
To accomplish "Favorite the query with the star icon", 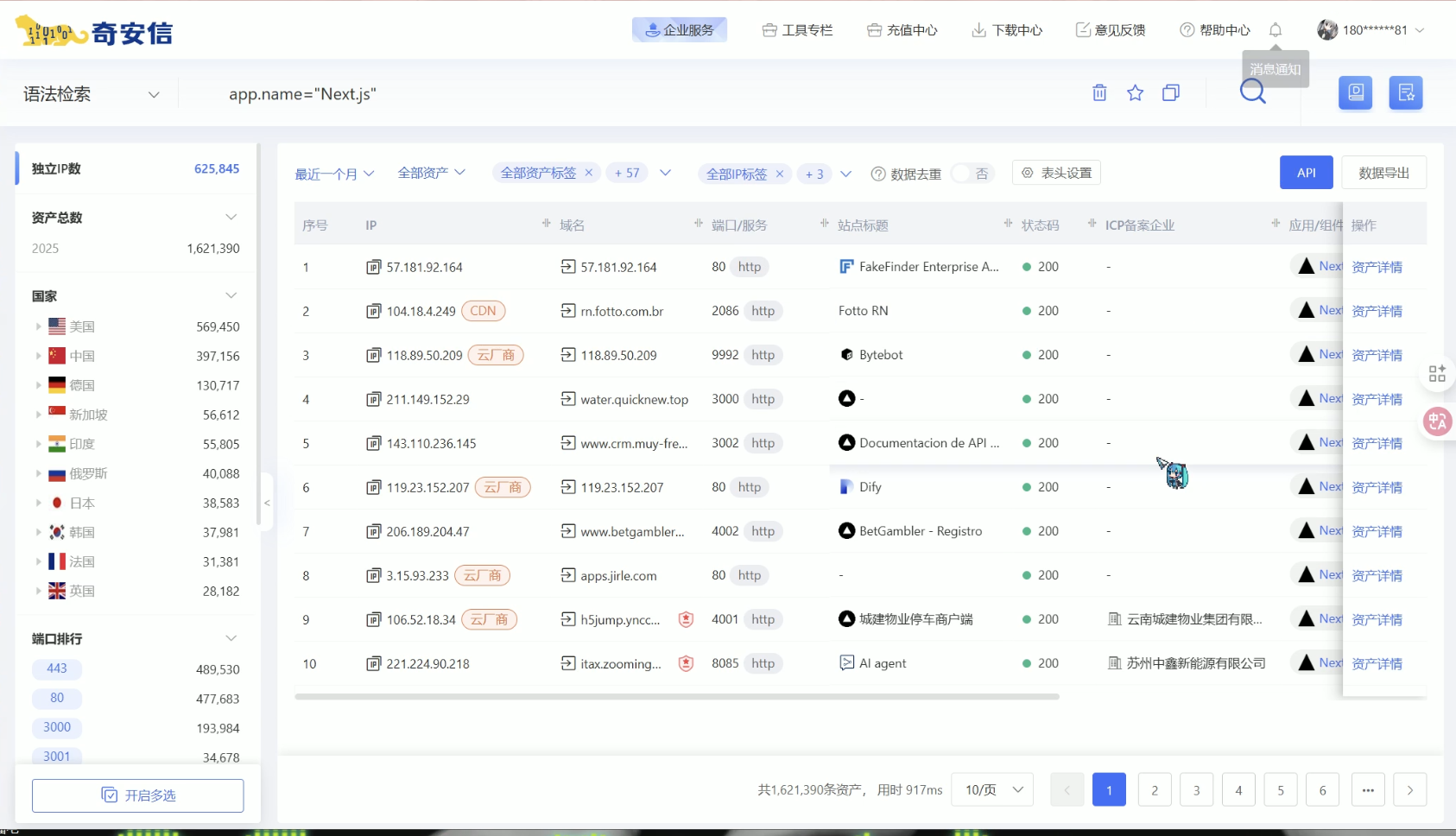I will click(1135, 92).
